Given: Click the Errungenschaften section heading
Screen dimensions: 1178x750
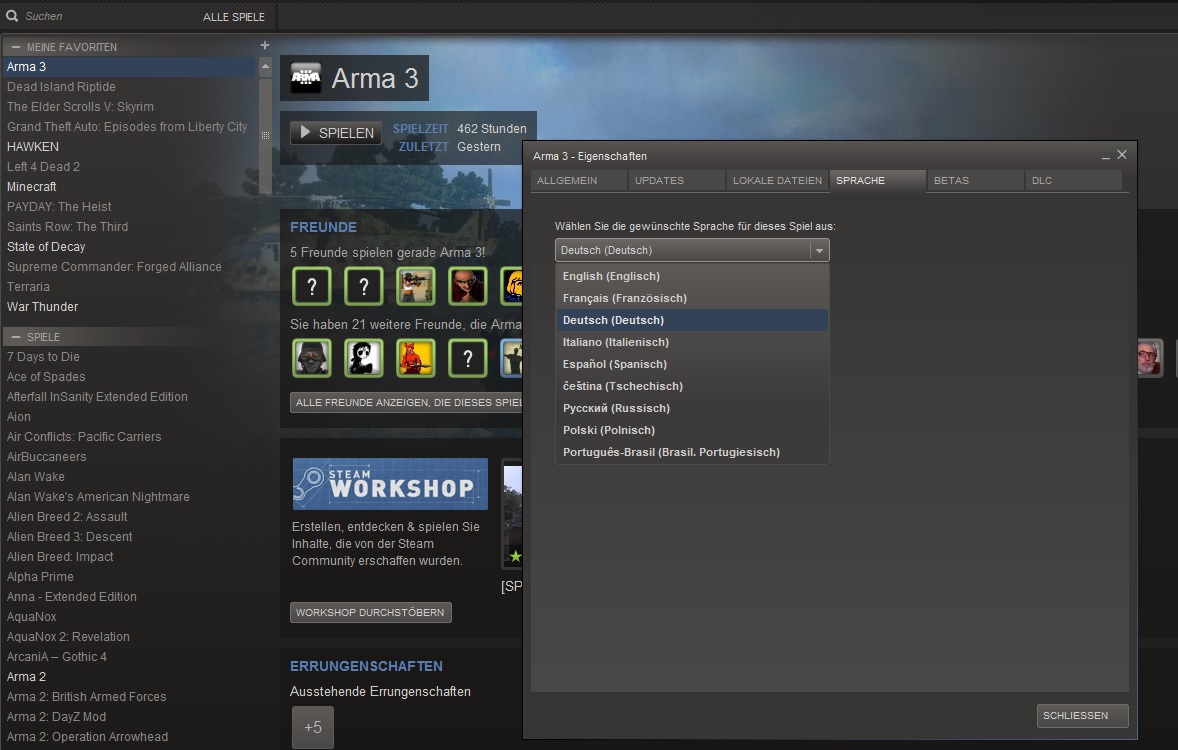Looking at the screenshot, I should [366, 666].
